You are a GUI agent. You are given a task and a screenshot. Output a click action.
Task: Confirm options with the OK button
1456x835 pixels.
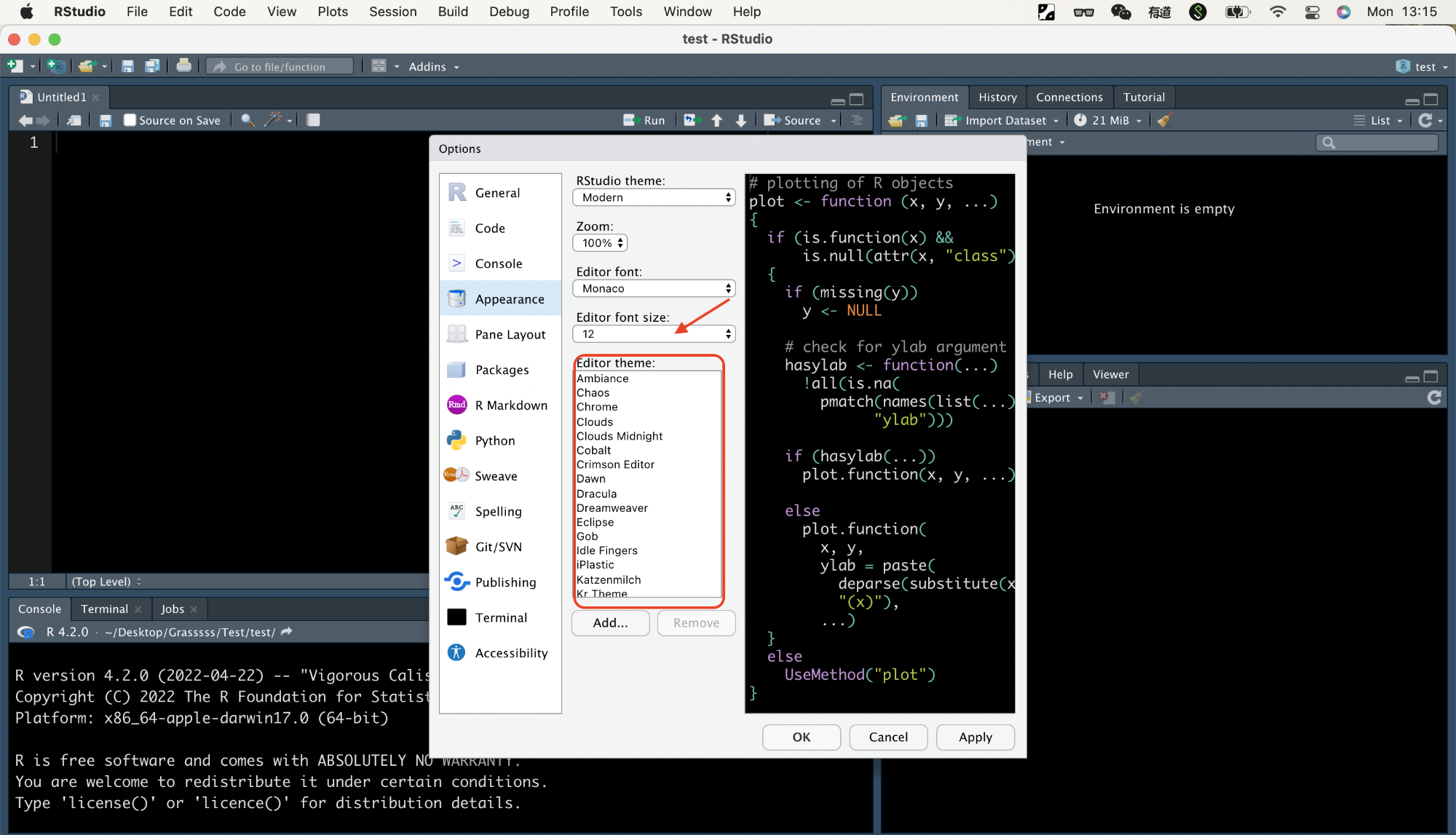801,737
